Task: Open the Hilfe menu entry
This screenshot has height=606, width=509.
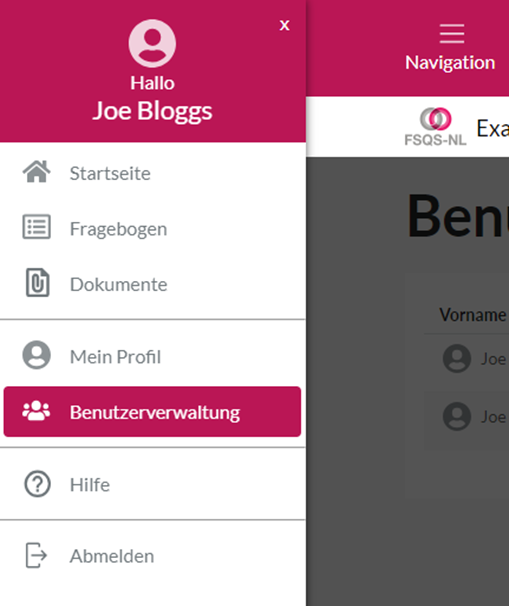Action: [x=152, y=484]
